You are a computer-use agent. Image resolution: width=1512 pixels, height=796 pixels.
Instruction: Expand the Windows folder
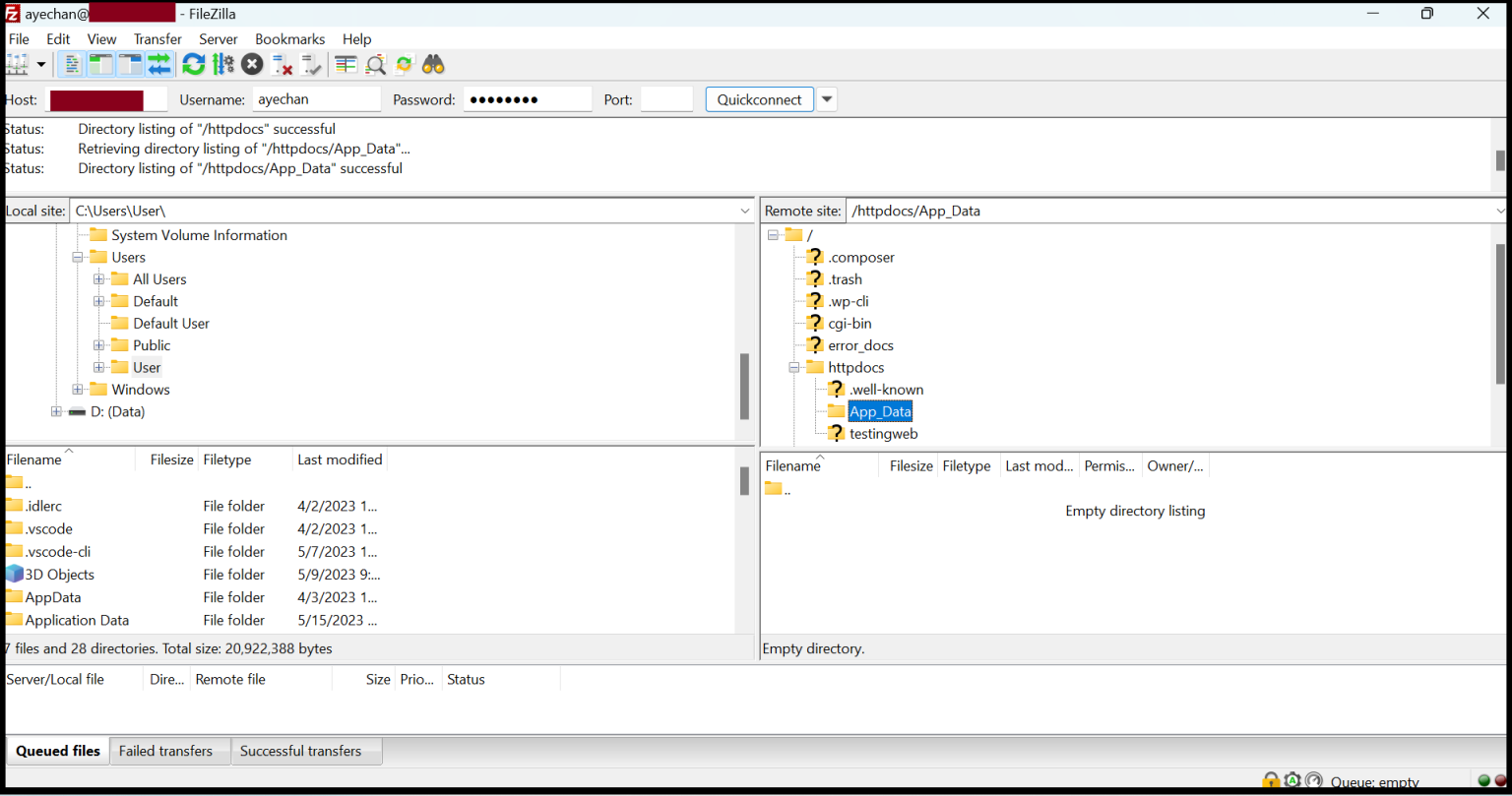pos(77,390)
